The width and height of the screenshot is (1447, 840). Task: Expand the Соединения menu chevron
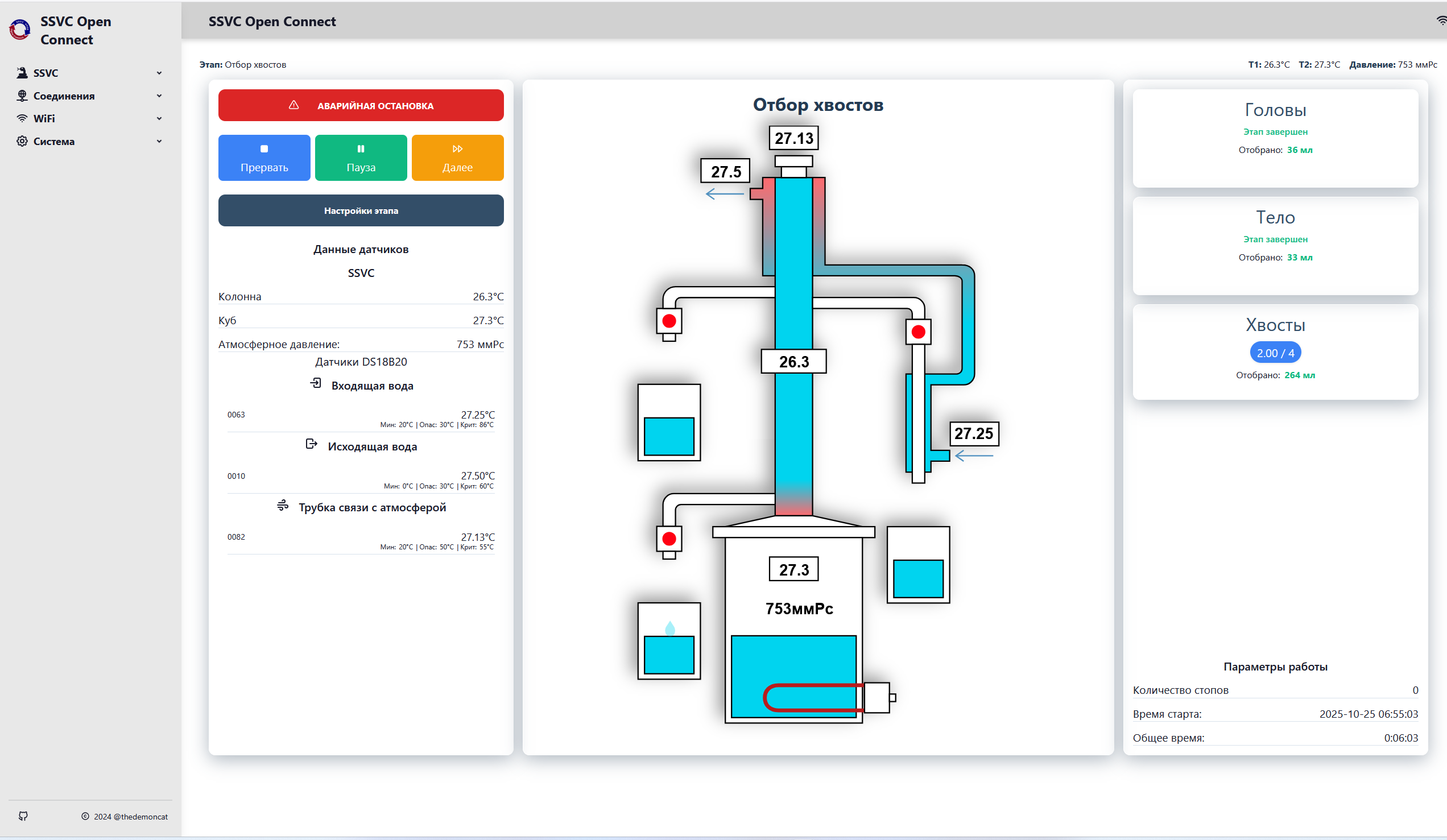[159, 96]
